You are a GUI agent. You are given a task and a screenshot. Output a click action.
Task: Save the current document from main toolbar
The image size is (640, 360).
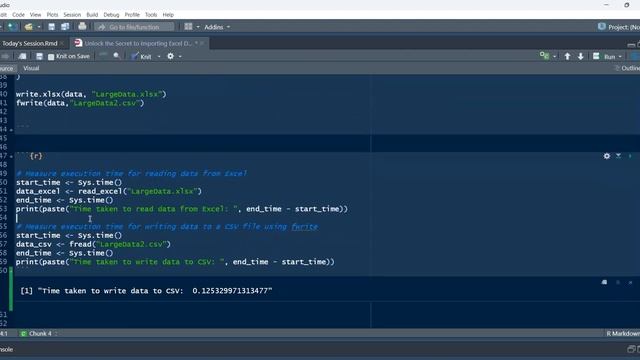point(51,27)
